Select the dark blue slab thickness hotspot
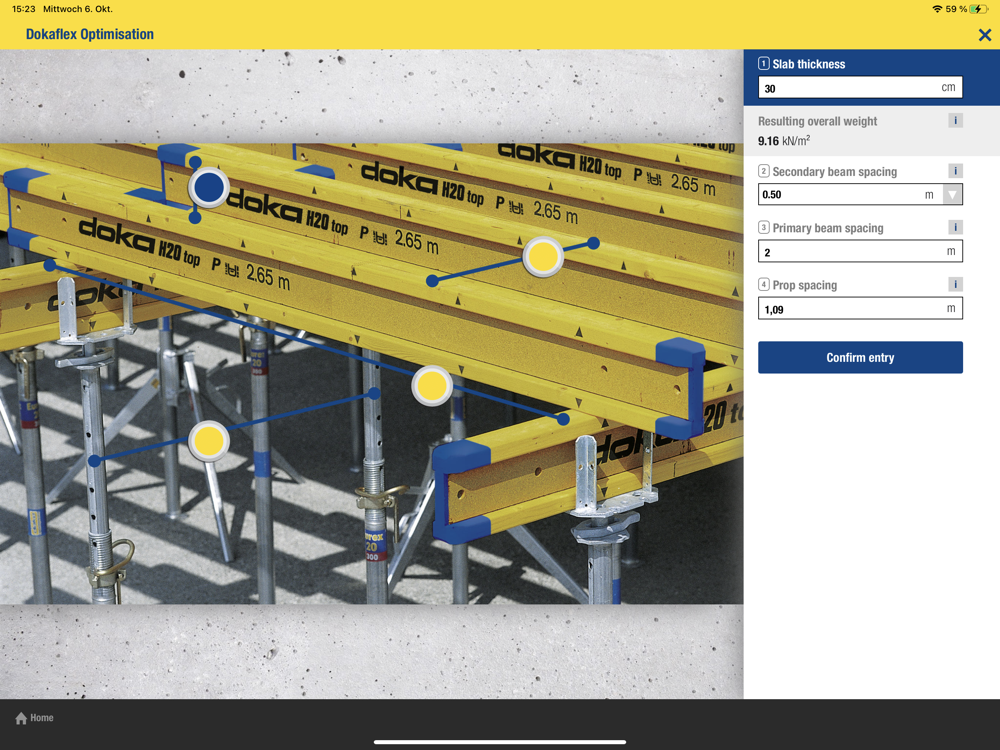 pyautogui.click(x=209, y=188)
